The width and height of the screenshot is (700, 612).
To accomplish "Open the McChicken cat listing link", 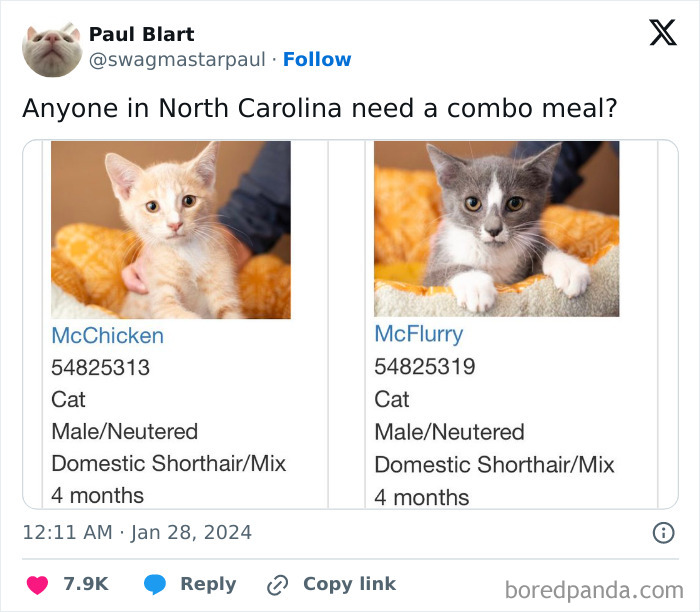I will (107, 336).
